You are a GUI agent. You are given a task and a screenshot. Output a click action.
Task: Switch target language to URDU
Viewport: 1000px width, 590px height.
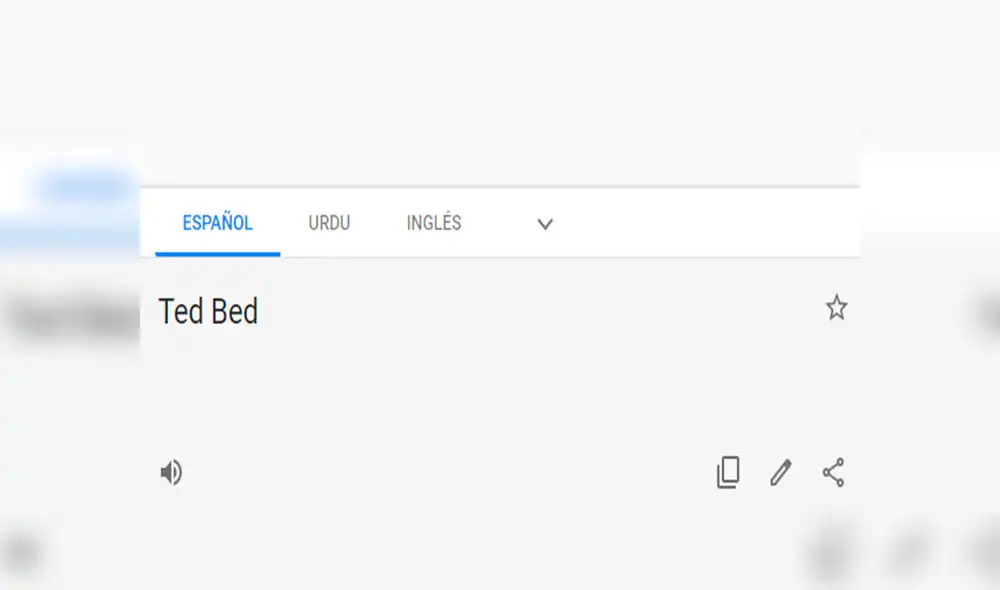(328, 224)
